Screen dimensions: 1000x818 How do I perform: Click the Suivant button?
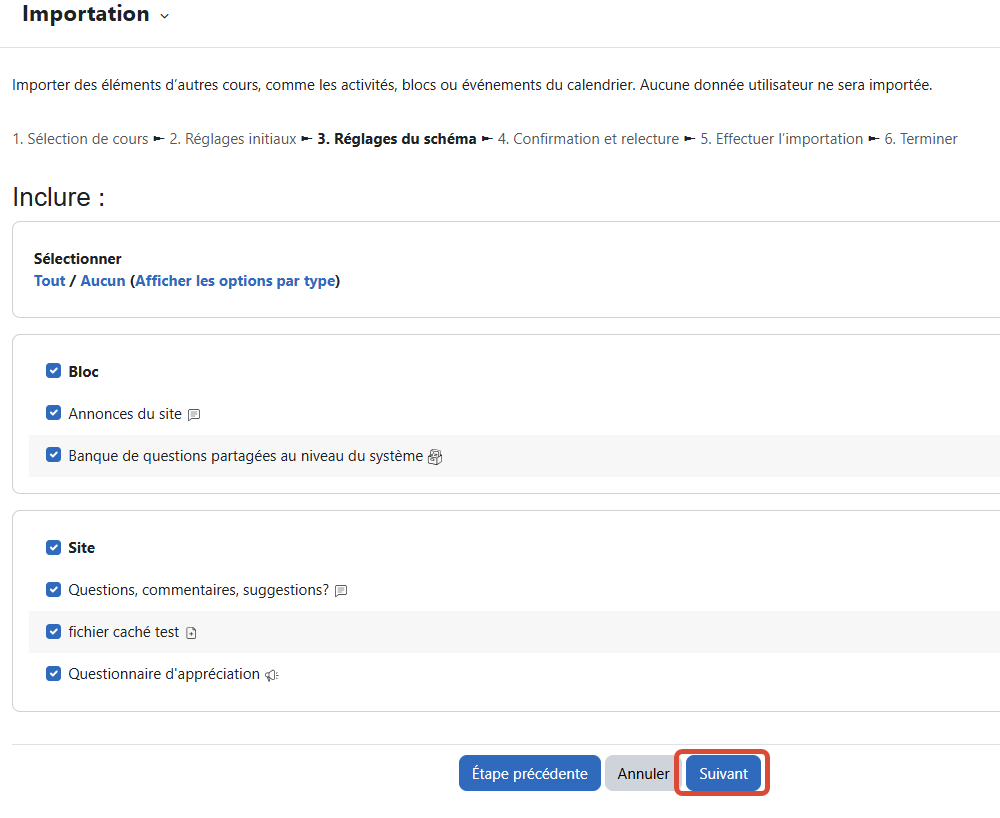click(723, 773)
